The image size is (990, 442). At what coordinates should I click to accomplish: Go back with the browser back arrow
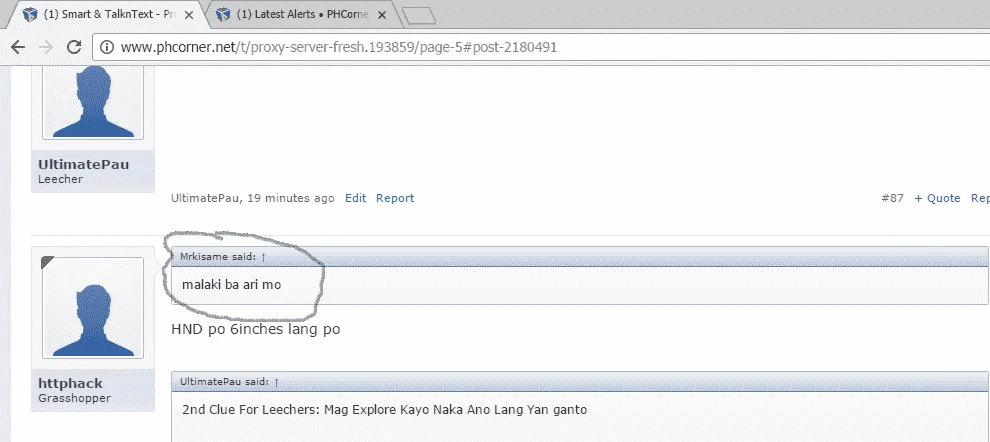[18, 47]
